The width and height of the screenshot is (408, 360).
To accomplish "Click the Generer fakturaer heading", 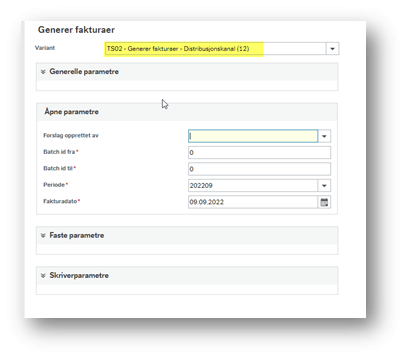I will point(76,30).
